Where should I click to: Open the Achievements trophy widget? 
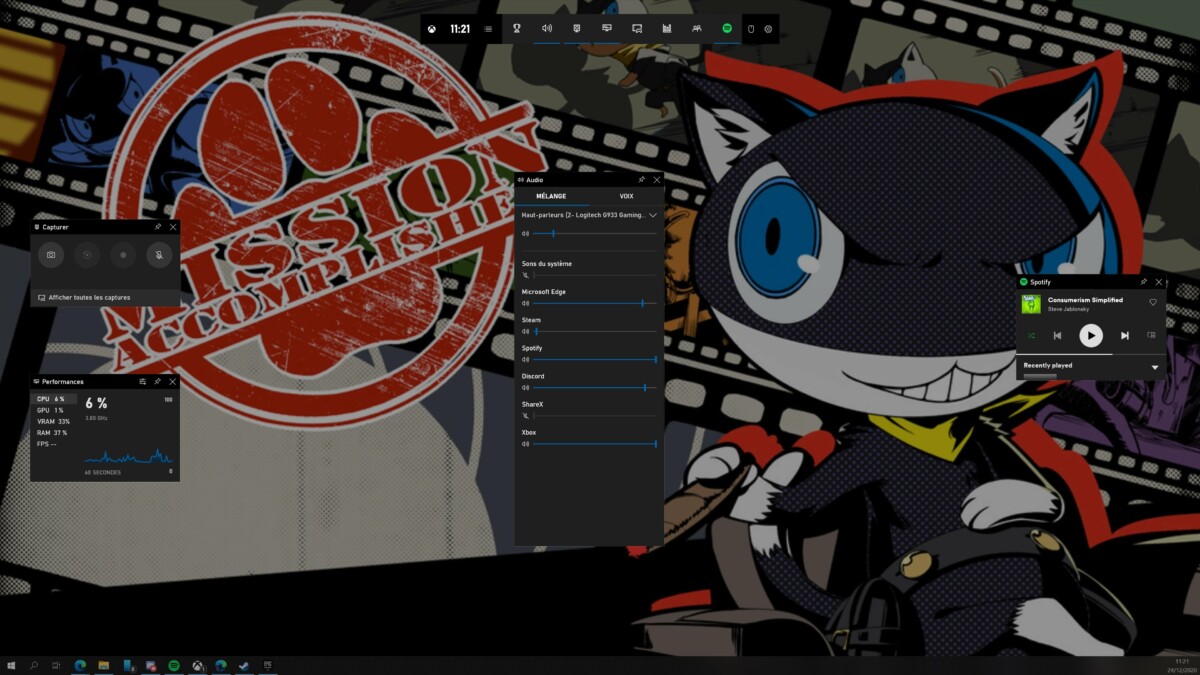coord(517,29)
